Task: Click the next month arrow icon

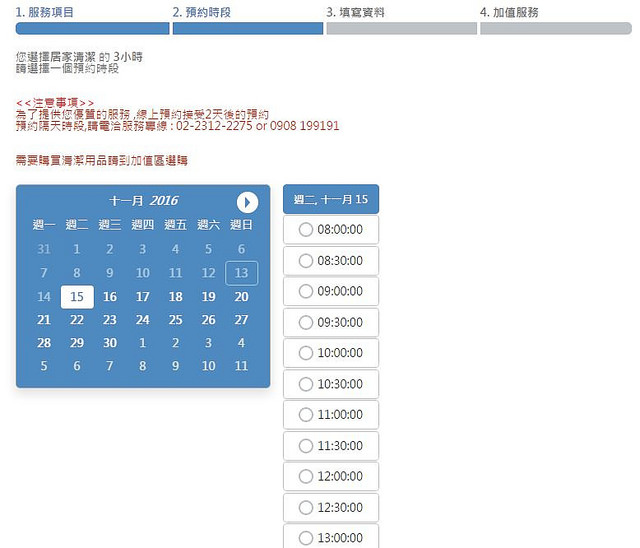Action: click(x=247, y=202)
